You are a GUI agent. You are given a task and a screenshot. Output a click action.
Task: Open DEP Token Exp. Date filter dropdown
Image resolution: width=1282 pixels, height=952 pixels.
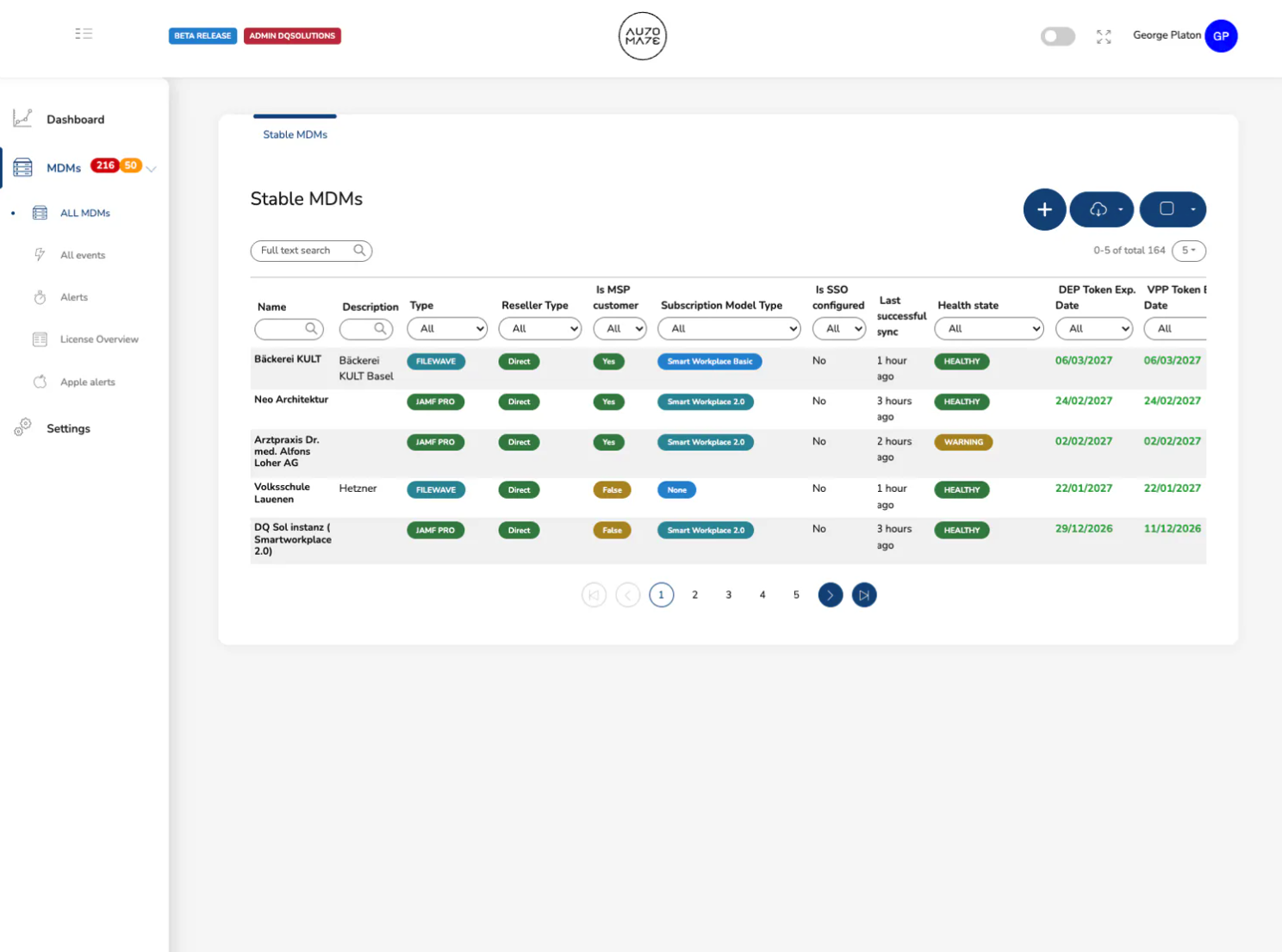click(x=1094, y=329)
